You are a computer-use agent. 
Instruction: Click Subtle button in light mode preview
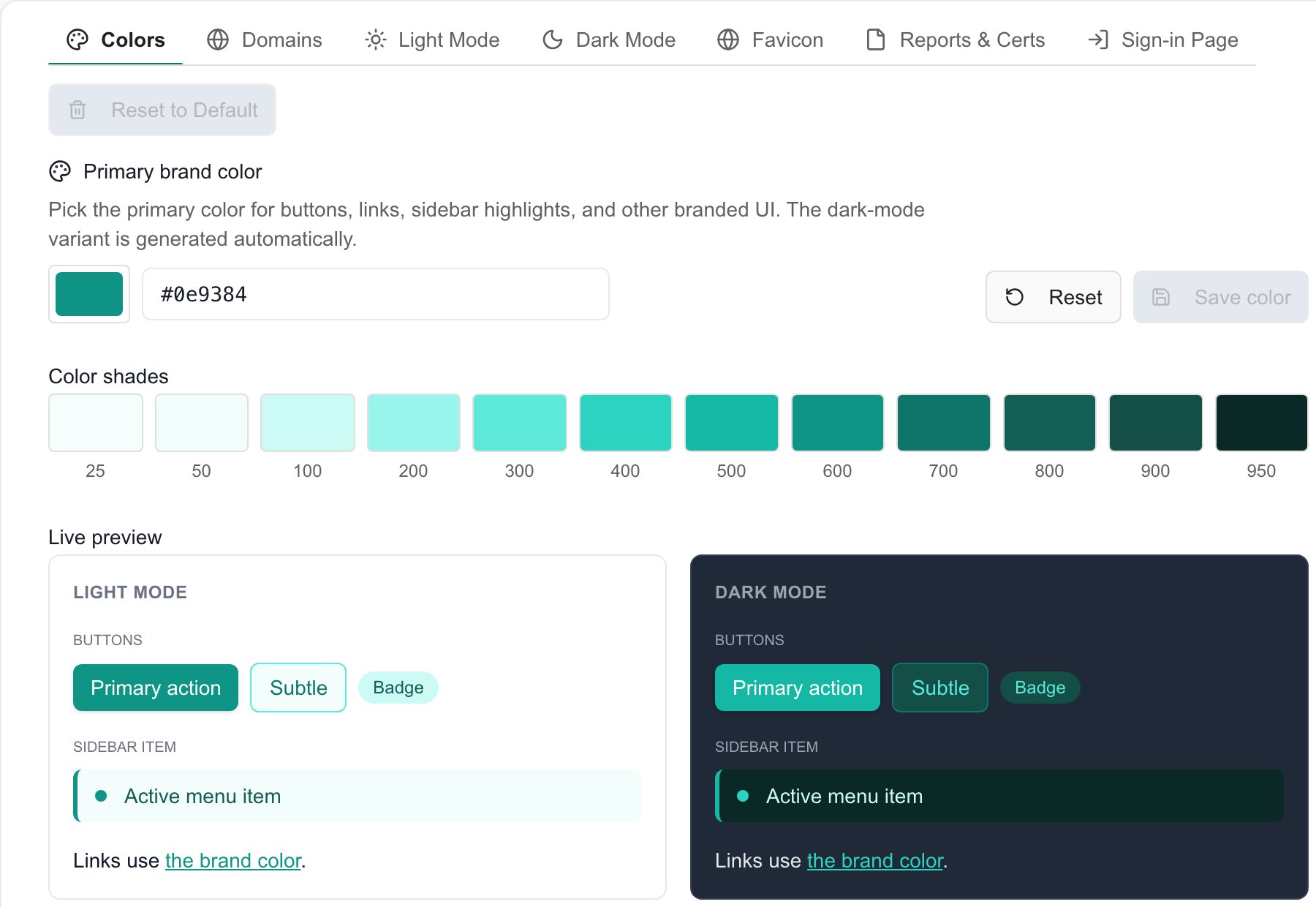click(x=298, y=688)
